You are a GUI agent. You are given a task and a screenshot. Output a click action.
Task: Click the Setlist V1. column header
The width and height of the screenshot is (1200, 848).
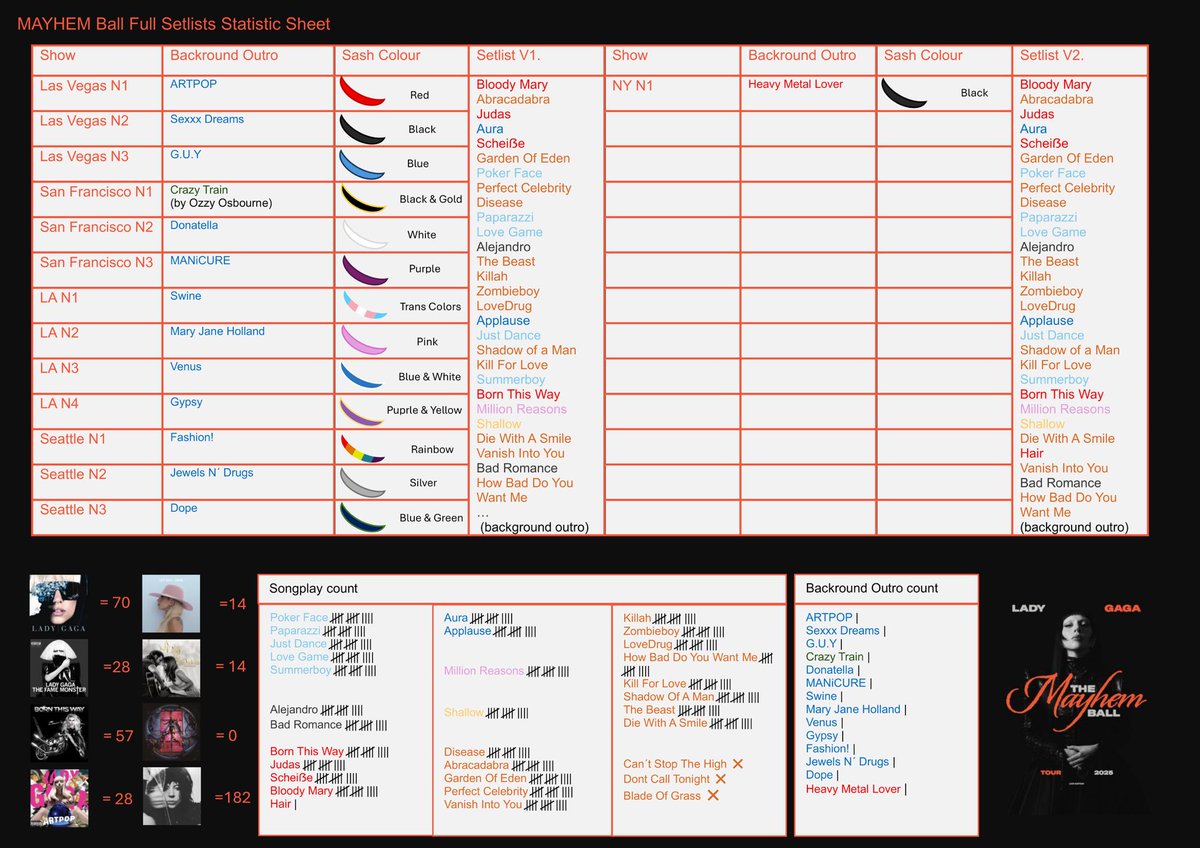coord(535,60)
